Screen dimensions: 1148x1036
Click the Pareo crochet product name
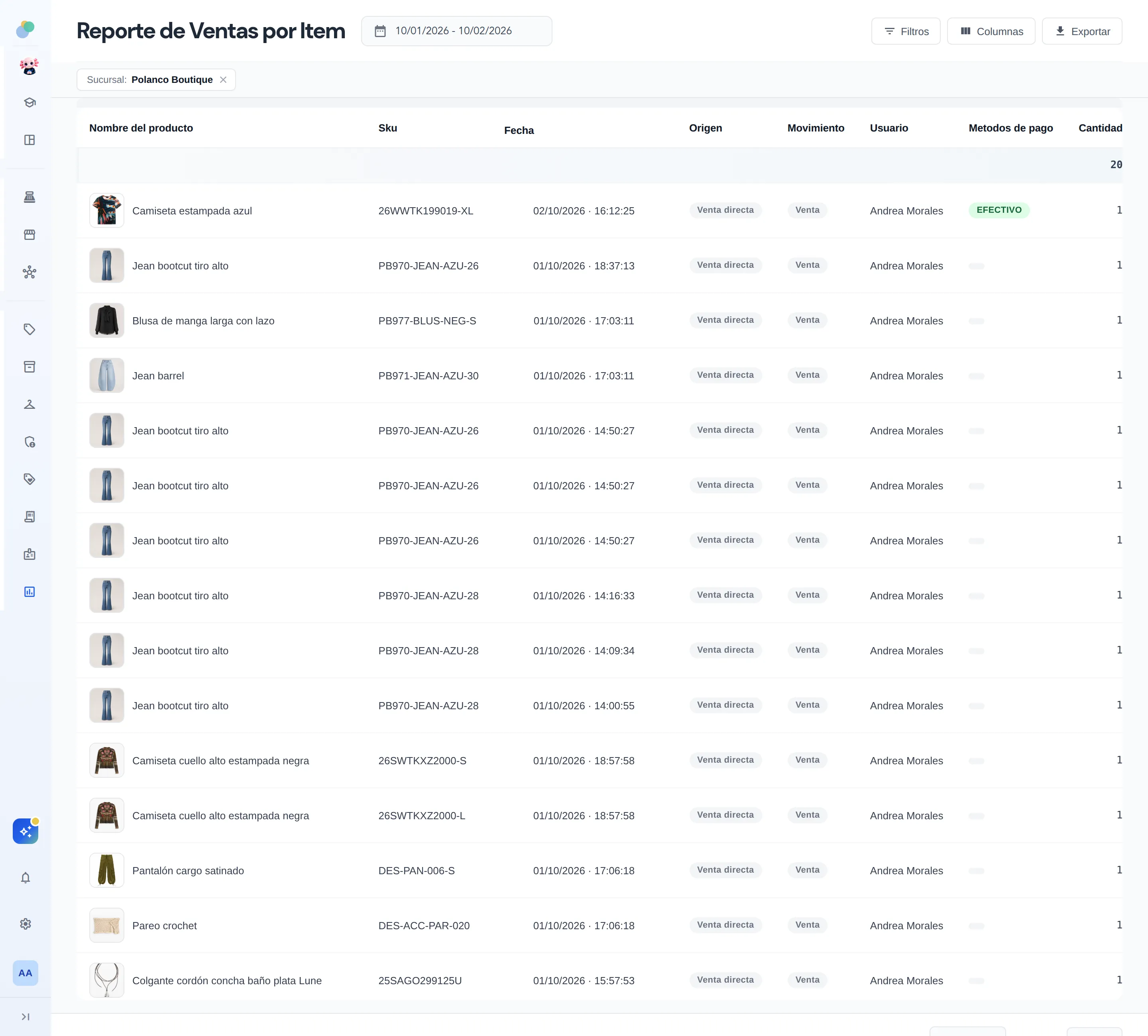(165, 926)
